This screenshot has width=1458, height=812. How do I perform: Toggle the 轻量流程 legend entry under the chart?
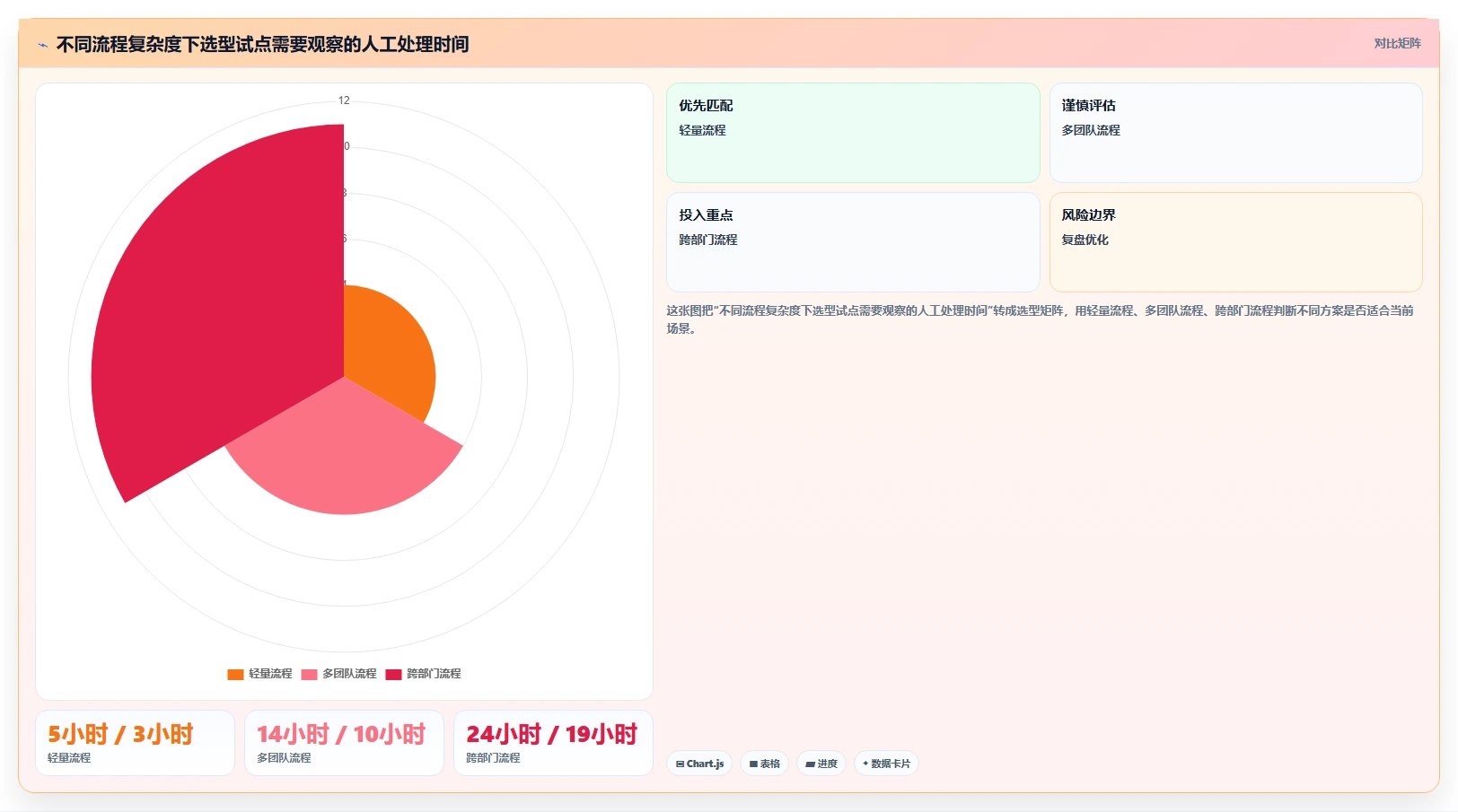coord(259,674)
